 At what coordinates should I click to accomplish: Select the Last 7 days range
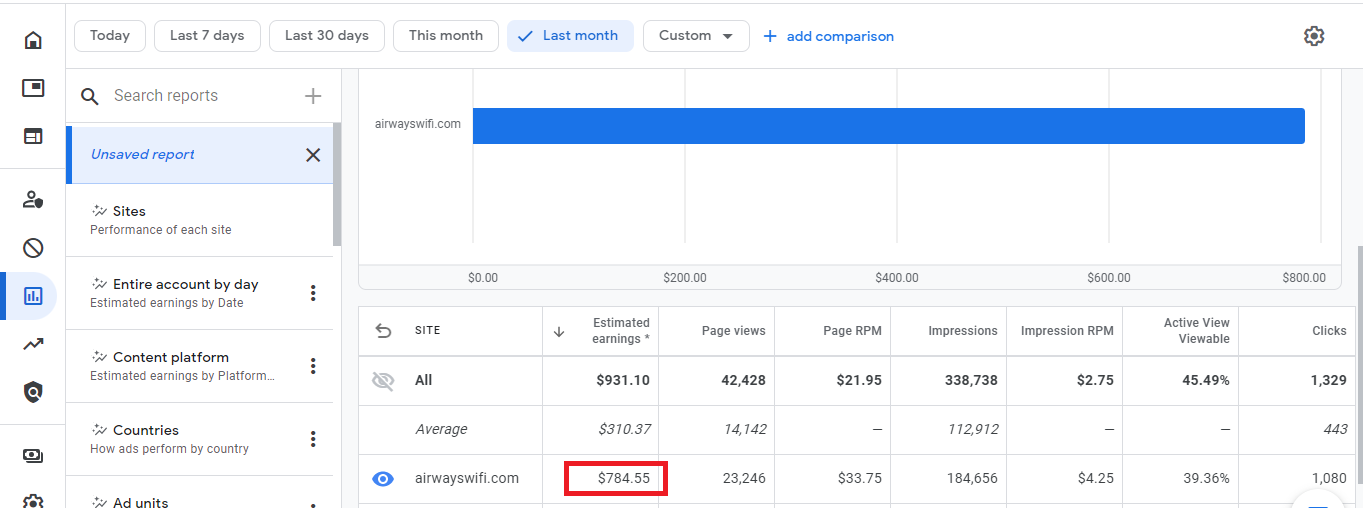(207, 36)
